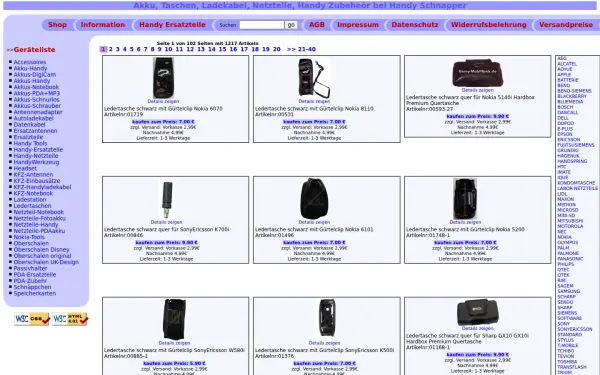The height and width of the screenshot is (375, 600).
Task: Click Details zeigen under Nokia 6101 case
Action: [x=314, y=222]
